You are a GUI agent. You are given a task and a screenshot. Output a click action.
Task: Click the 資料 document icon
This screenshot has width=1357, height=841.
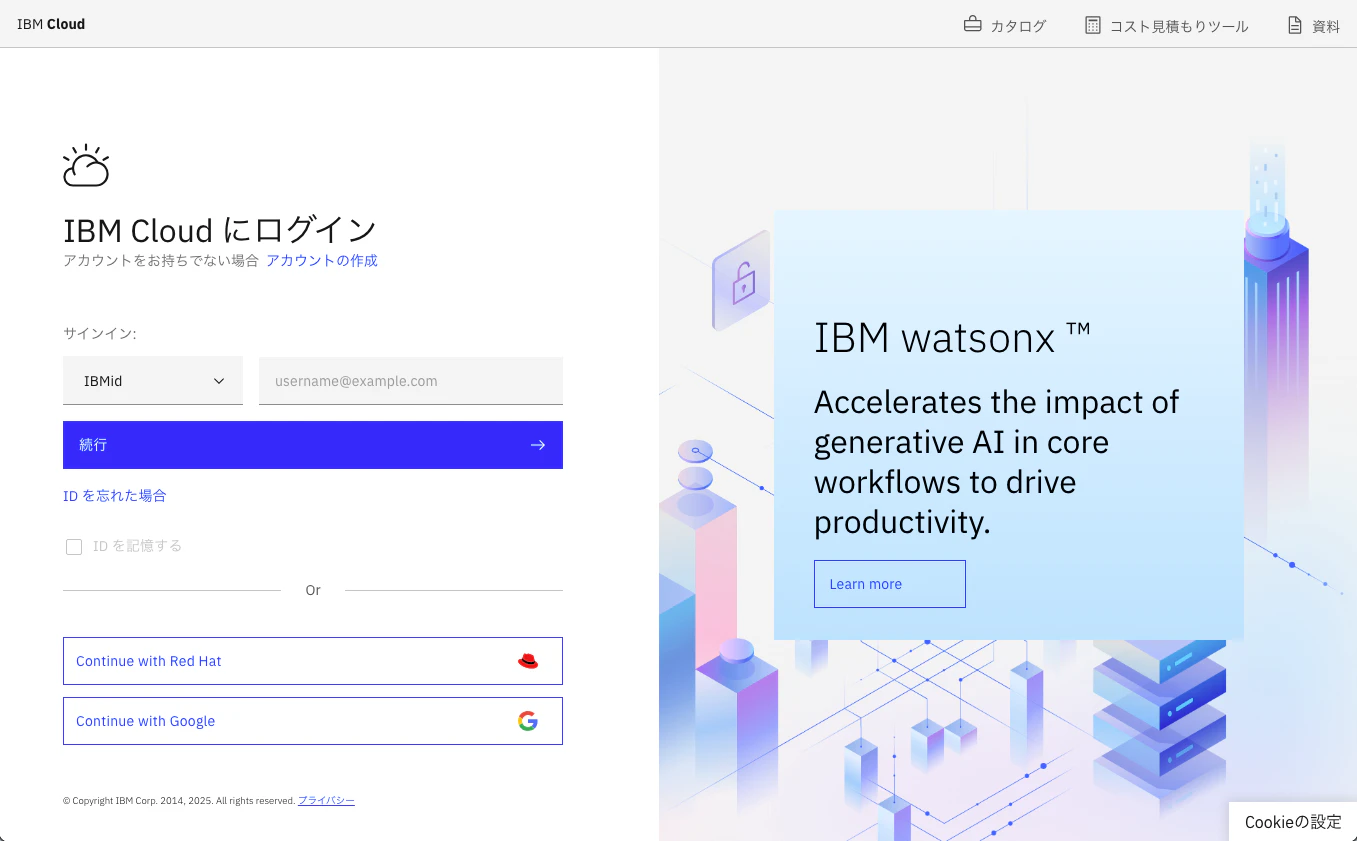point(1295,25)
